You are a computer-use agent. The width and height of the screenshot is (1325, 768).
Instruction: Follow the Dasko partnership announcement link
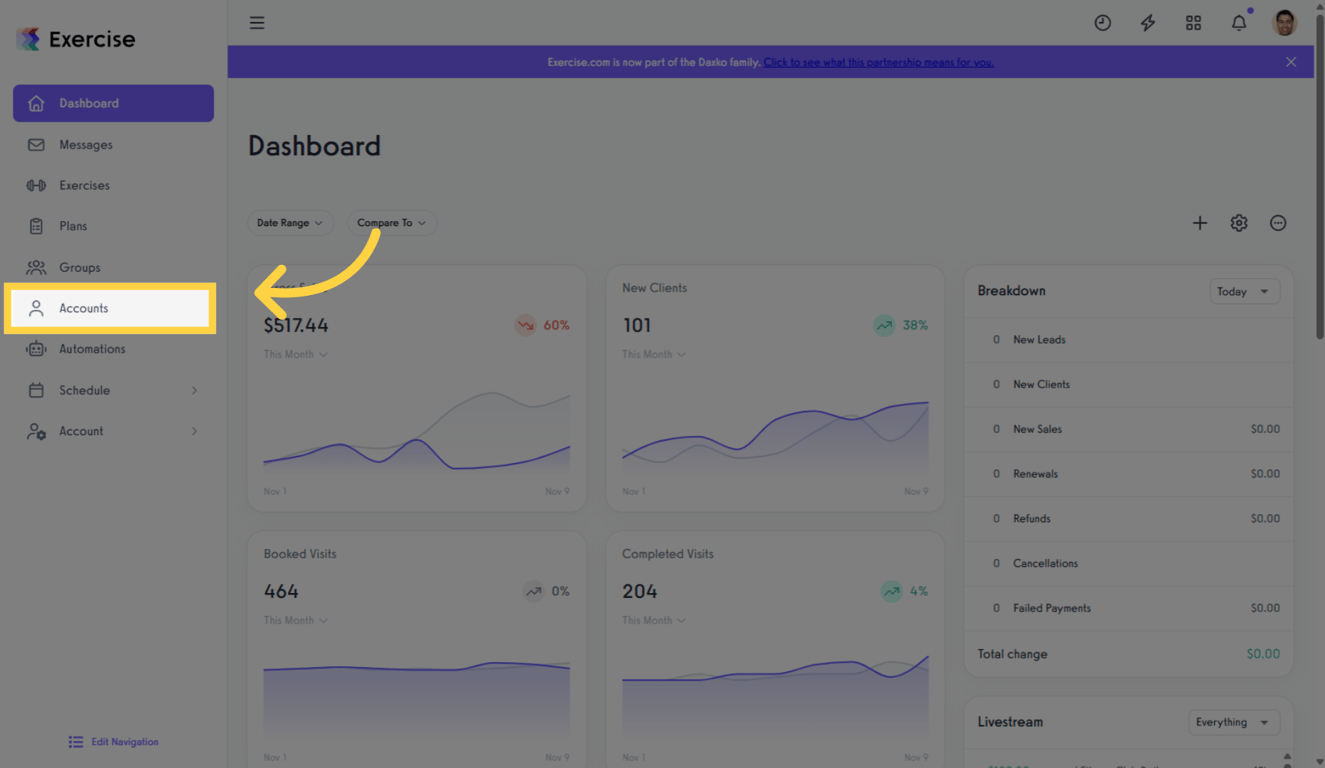pos(878,61)
